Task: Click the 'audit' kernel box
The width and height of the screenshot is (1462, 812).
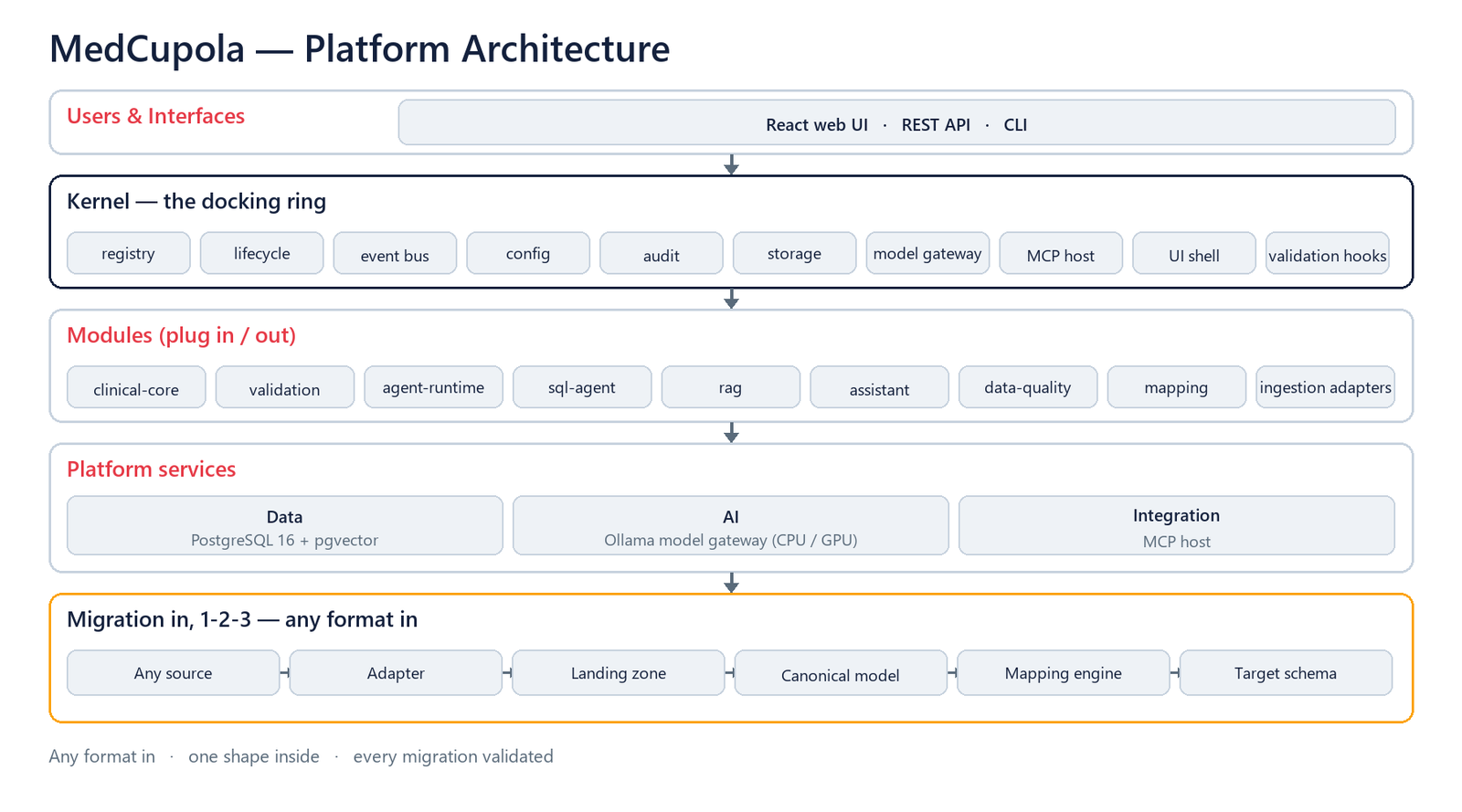Action: [662, 253]
